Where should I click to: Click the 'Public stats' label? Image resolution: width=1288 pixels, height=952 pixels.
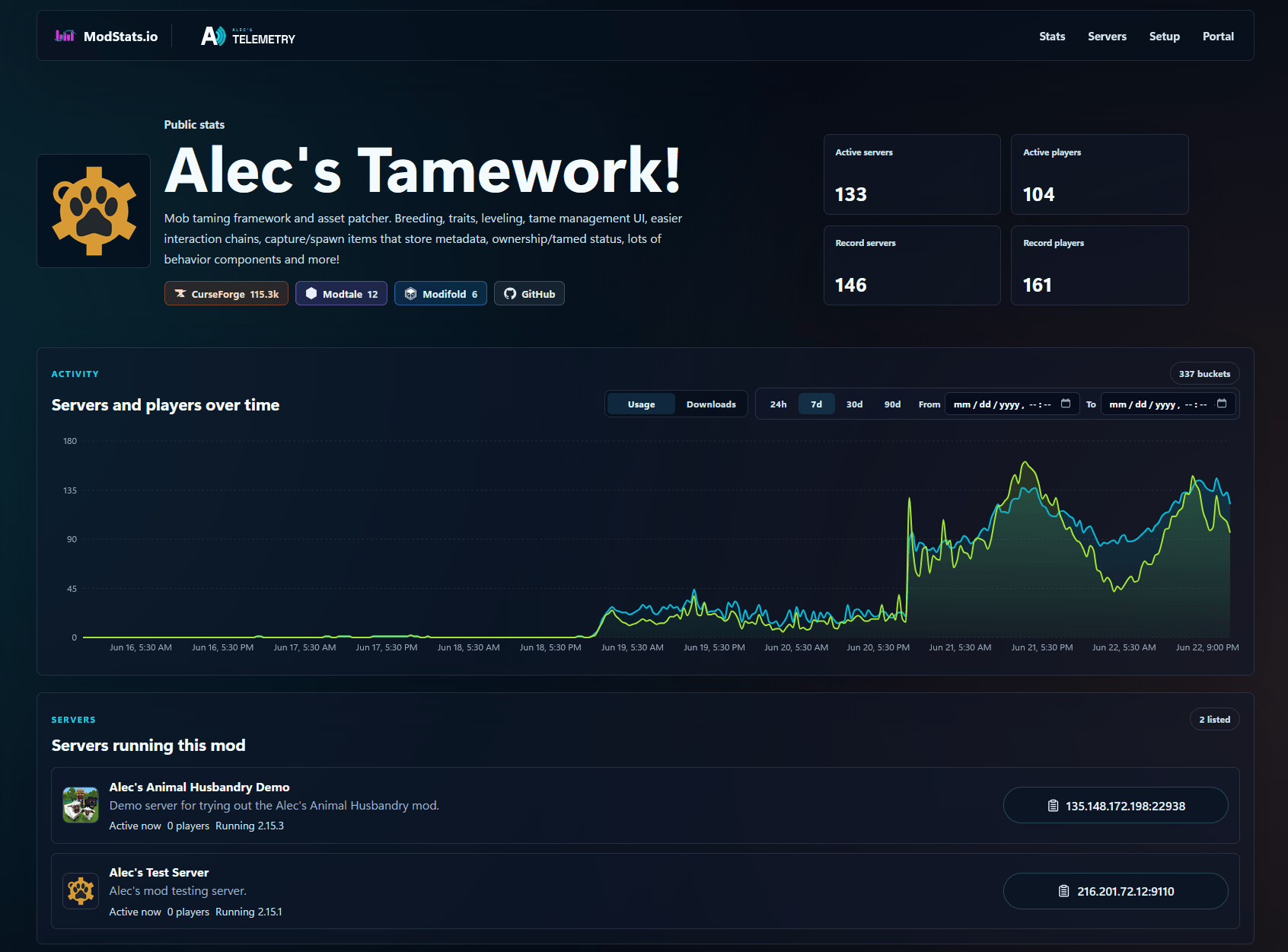click(194, 125)
